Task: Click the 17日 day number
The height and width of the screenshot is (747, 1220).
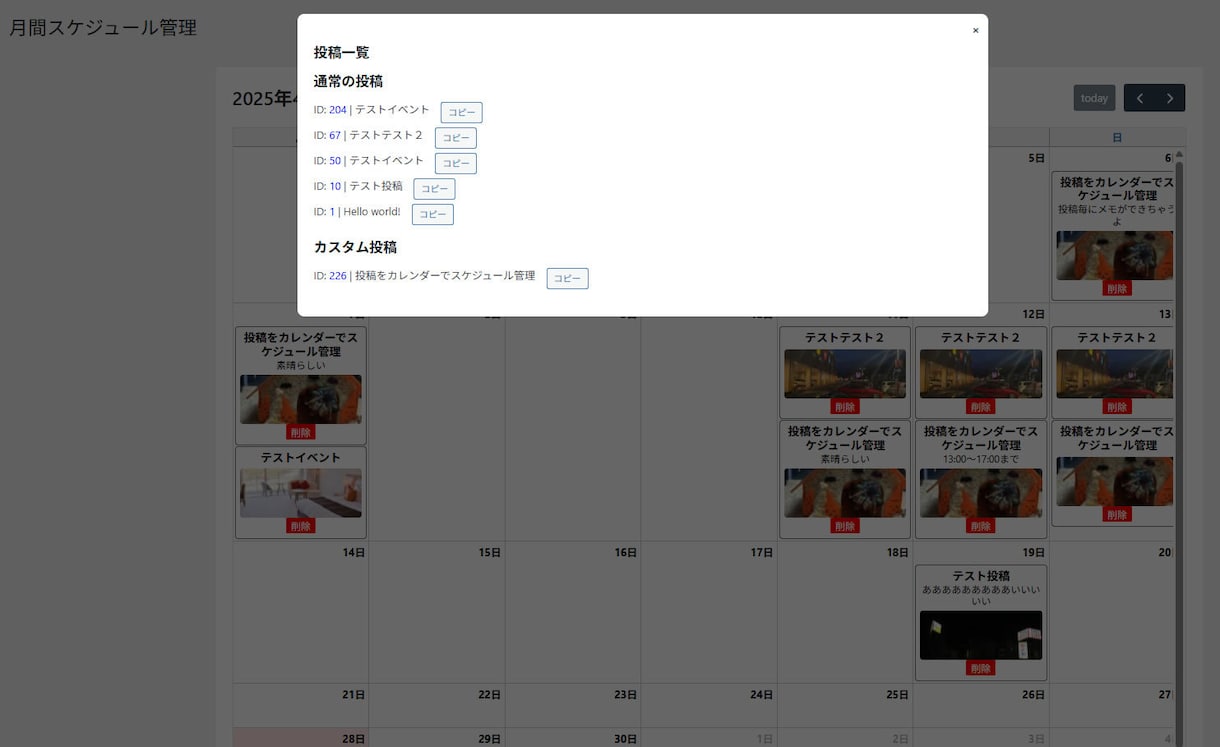Action: [x=761, y=552]
